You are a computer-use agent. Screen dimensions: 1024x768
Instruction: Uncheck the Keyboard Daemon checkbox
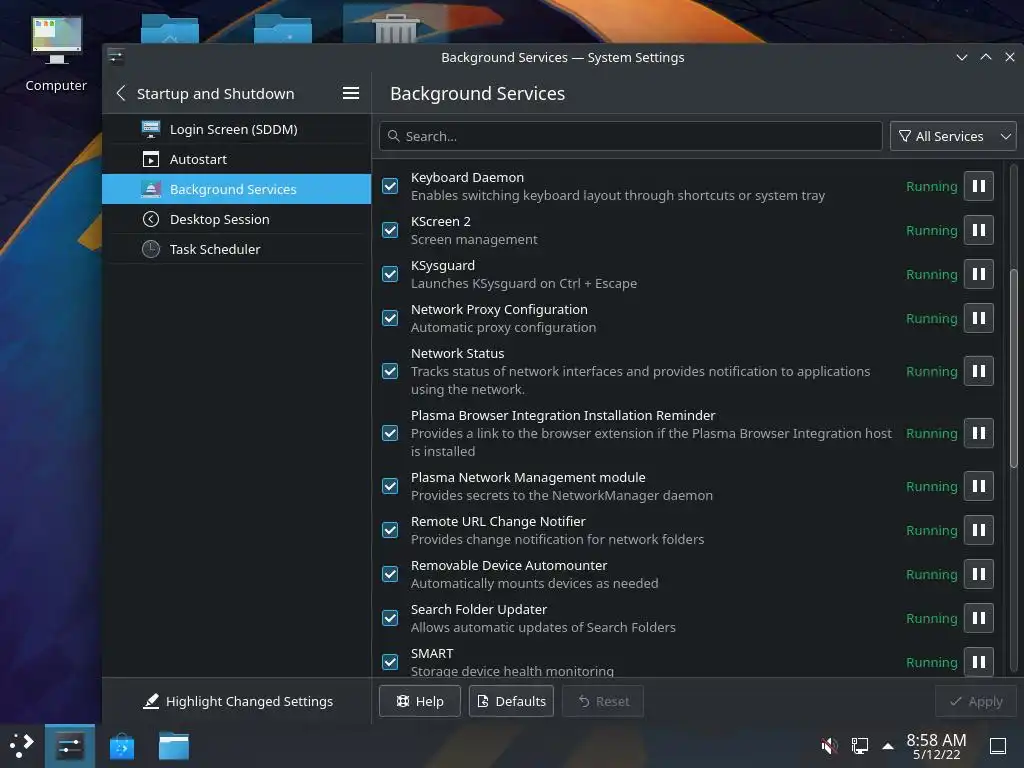(x=390, y=186)
